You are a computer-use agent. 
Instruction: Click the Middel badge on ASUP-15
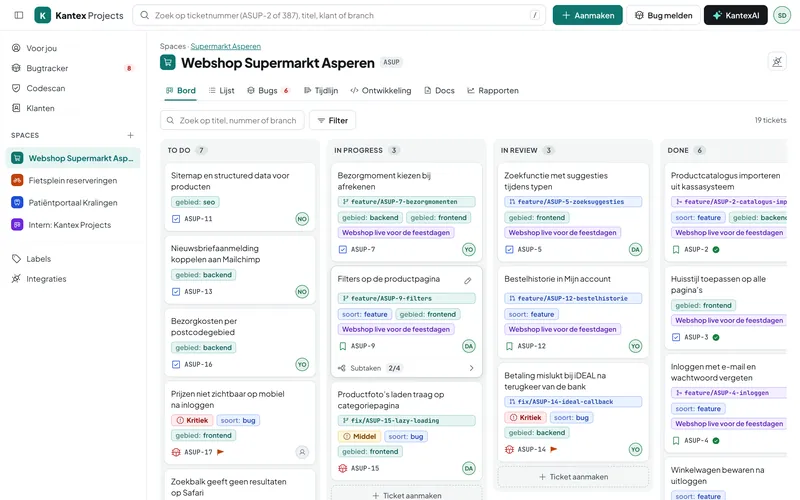pos(359,436)
